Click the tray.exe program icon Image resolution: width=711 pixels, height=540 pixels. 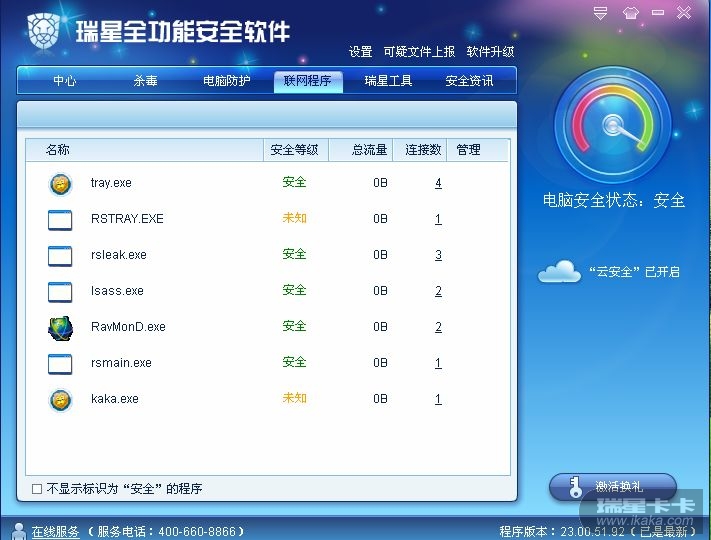coord(60,184)
